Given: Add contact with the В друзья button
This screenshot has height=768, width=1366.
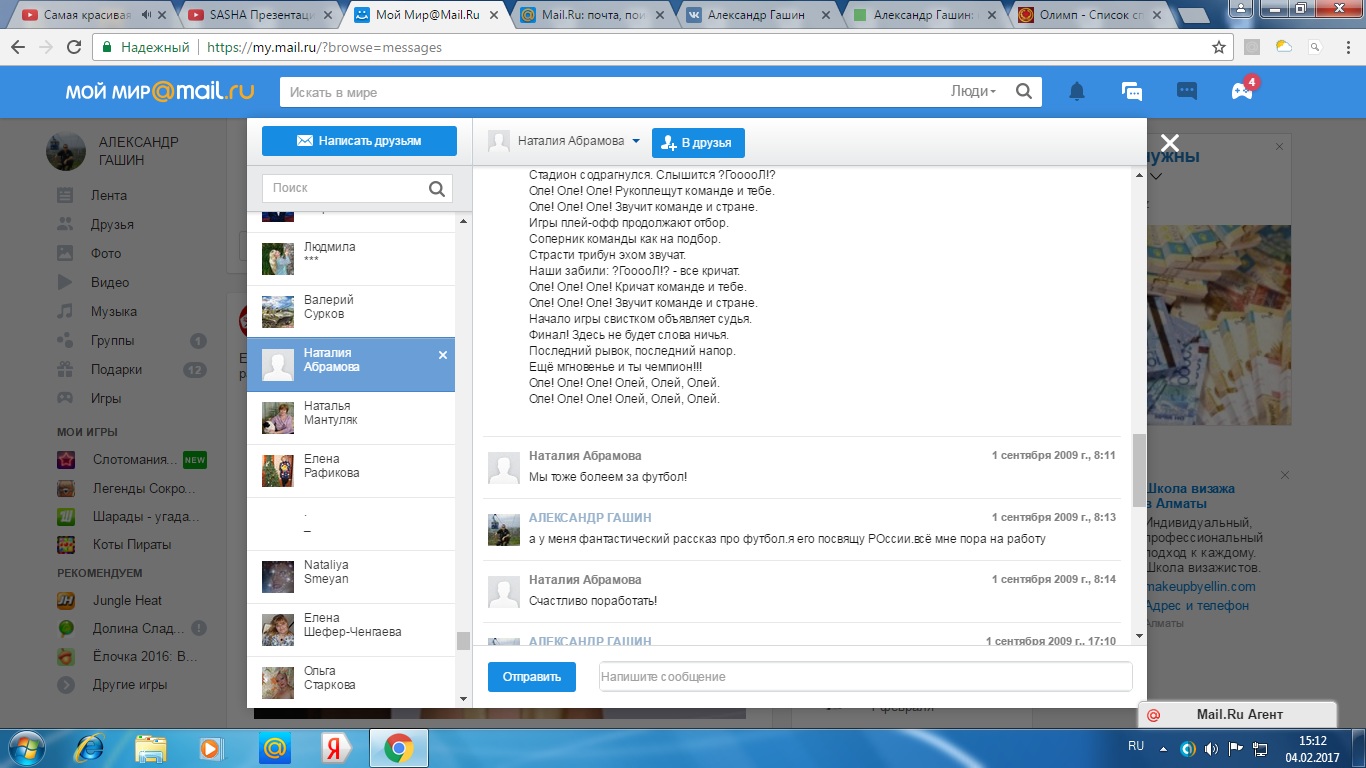Looking at the screenshot, I should [698, 143].
